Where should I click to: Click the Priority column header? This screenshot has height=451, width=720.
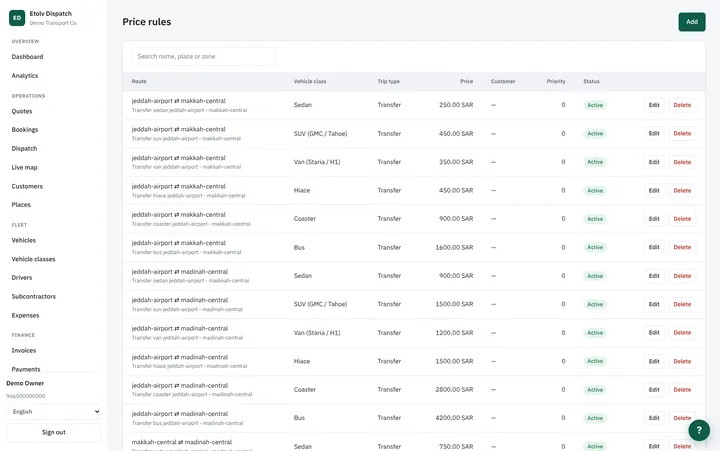coord(556,81)
